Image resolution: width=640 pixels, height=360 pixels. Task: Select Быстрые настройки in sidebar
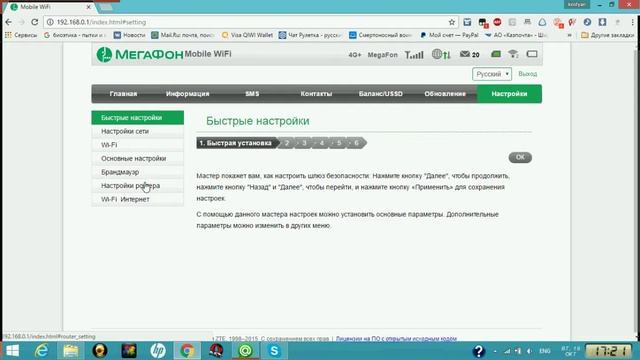[x=138, y=118]
